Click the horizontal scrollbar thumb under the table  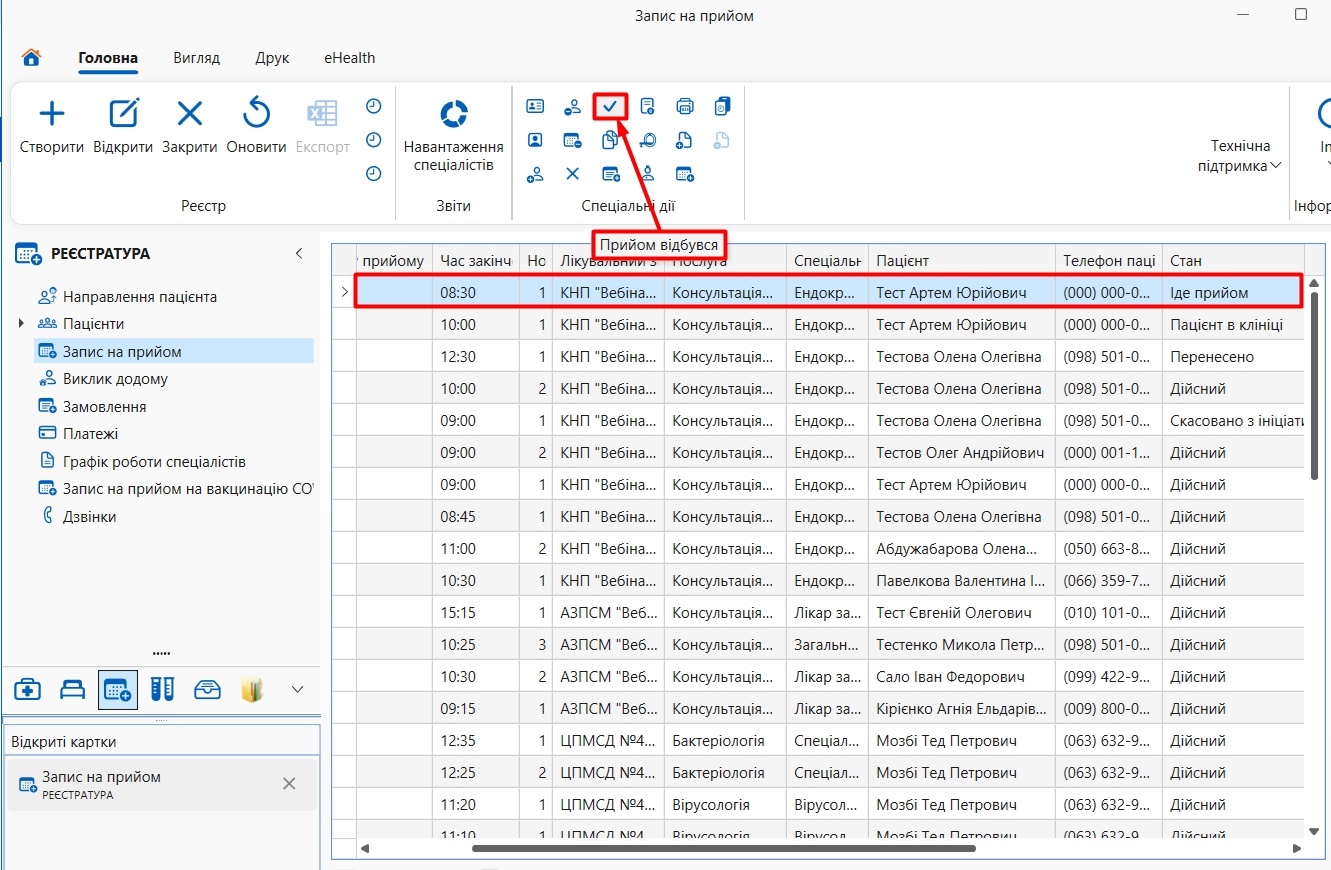click(x=723, y=848)
